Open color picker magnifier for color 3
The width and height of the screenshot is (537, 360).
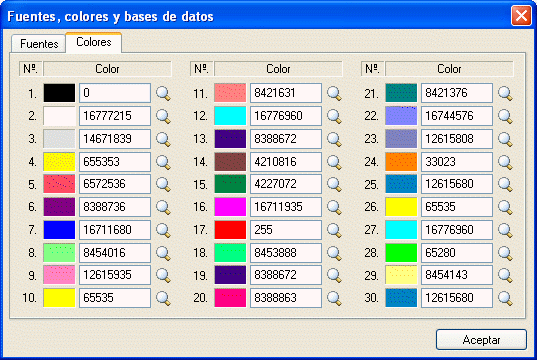pos(163,139)
